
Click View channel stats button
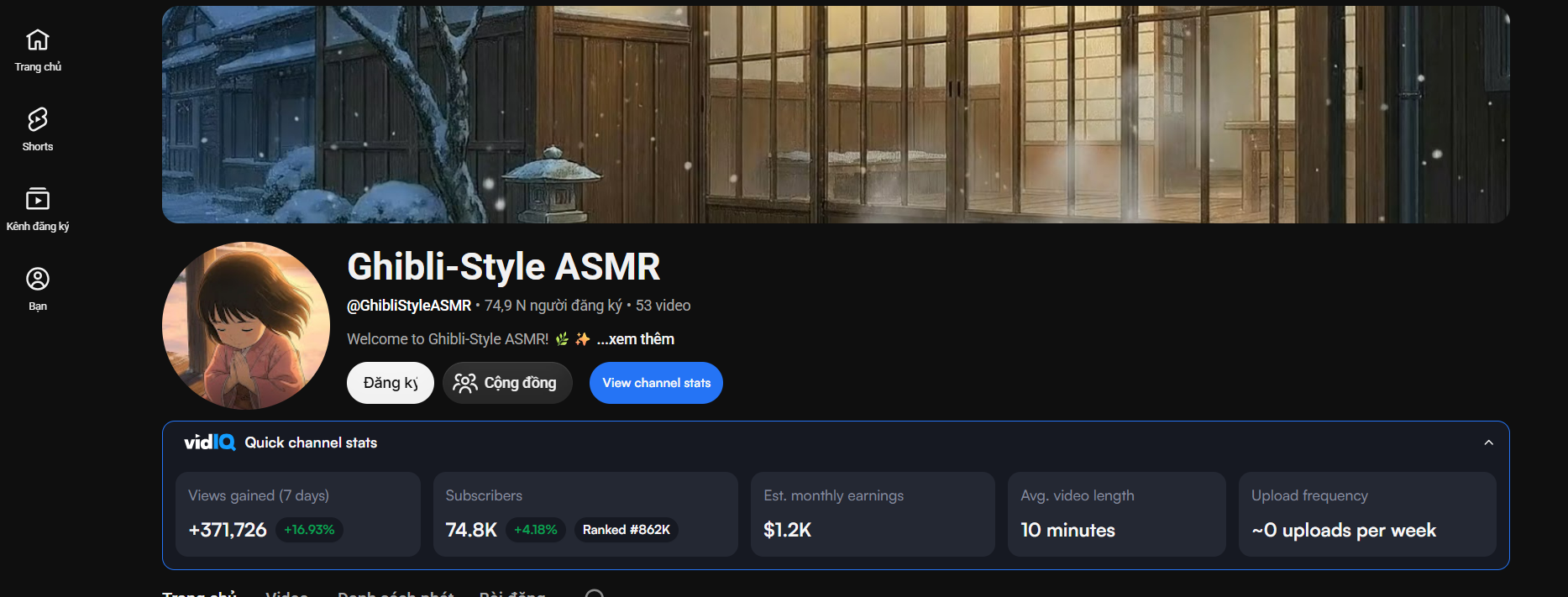point(656,383)
